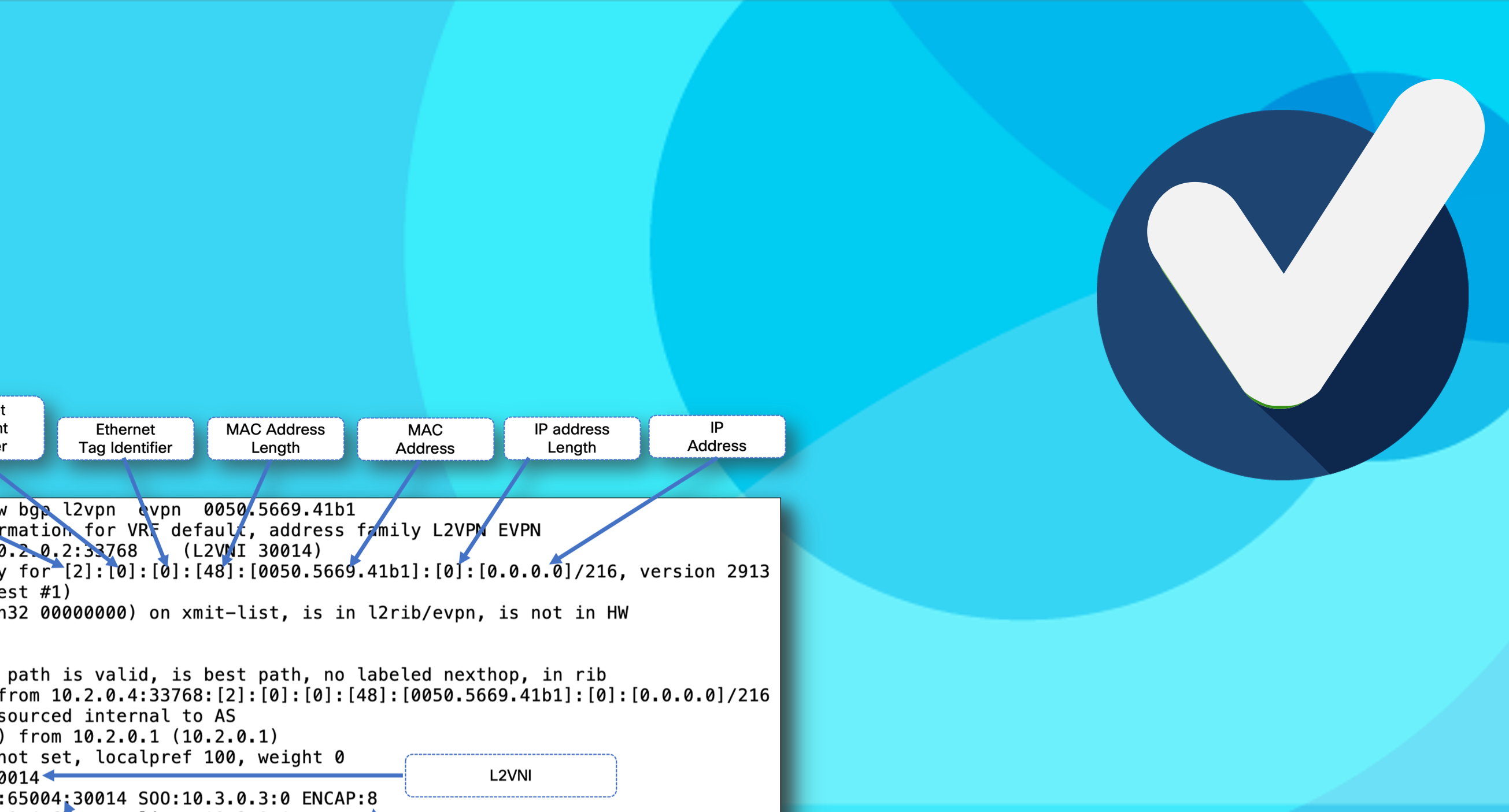Image resolution: width=1509 pixels, height=812 pixels.
Task: Click the MAC value [0050.5669.41b1] in route line
Action: (x=339, y=572)
